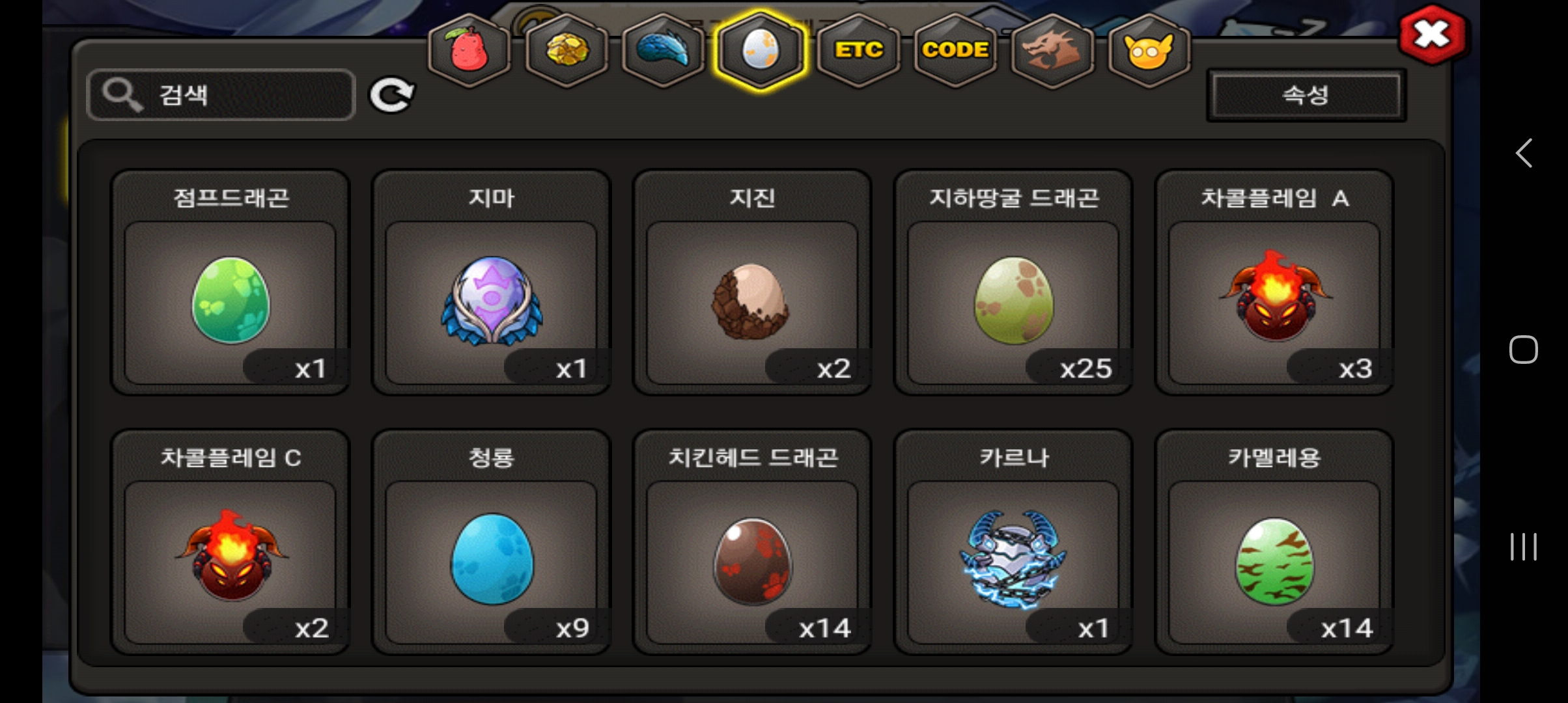Open the red fruit food category
1568x703 pixels.
[x=469, y=51]
